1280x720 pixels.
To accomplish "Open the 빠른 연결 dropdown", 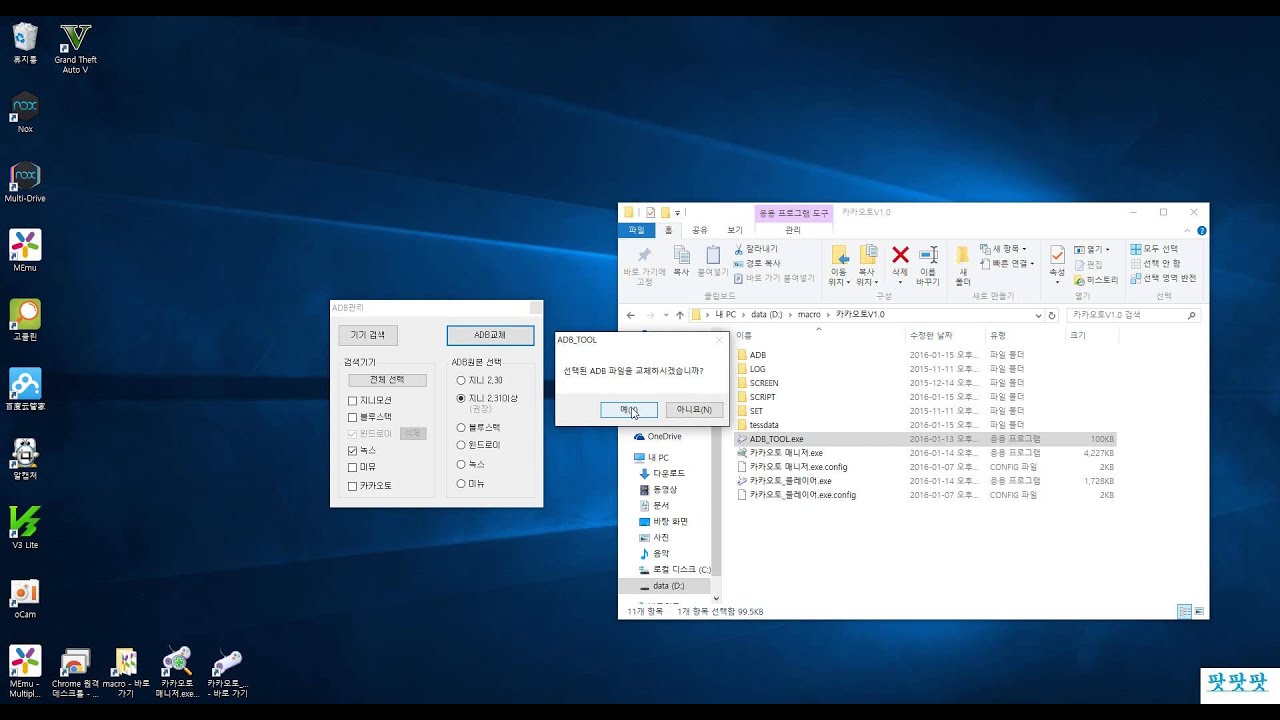I will click(1007, 263).
